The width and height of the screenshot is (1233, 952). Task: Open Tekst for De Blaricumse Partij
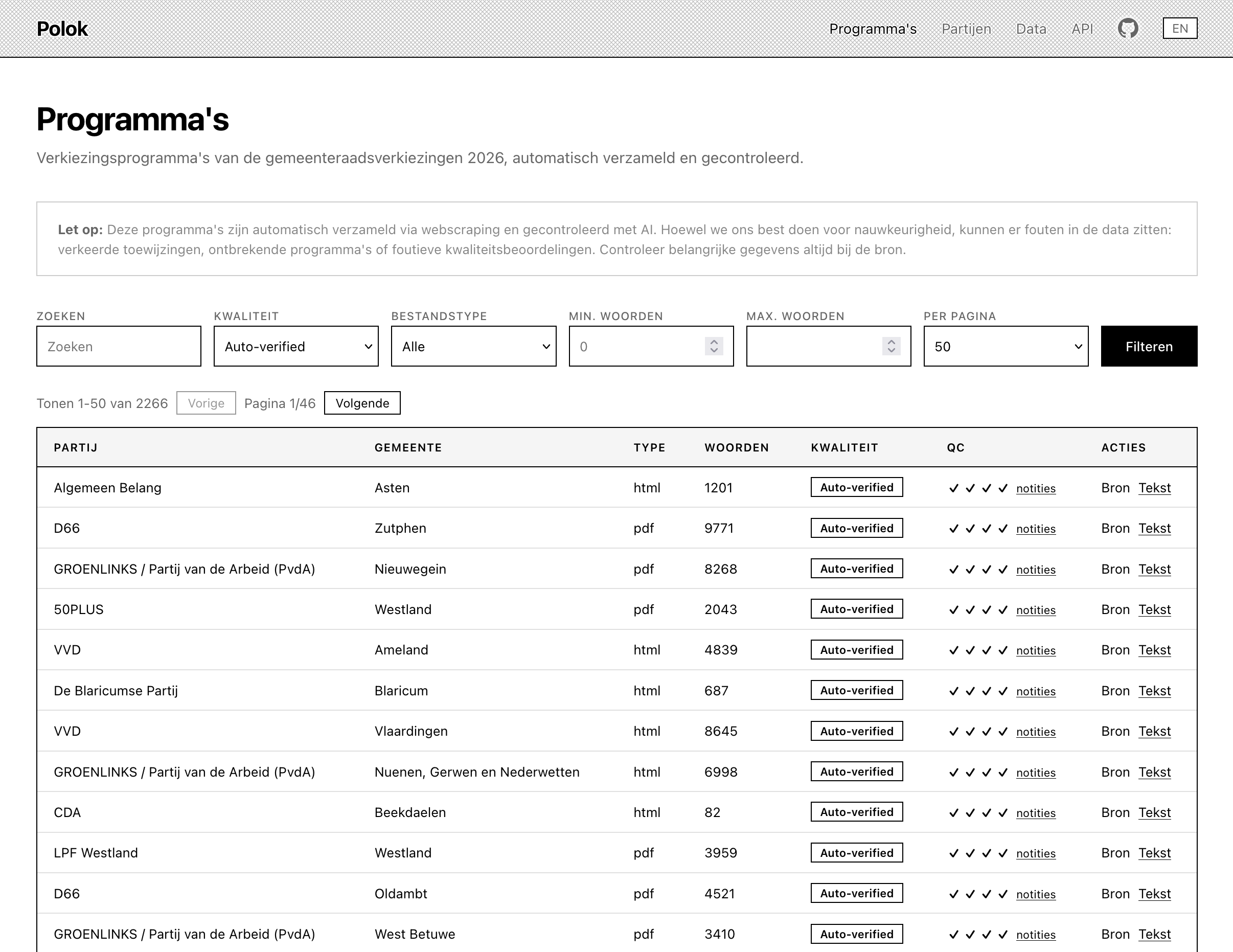[x=1154, y=691]
